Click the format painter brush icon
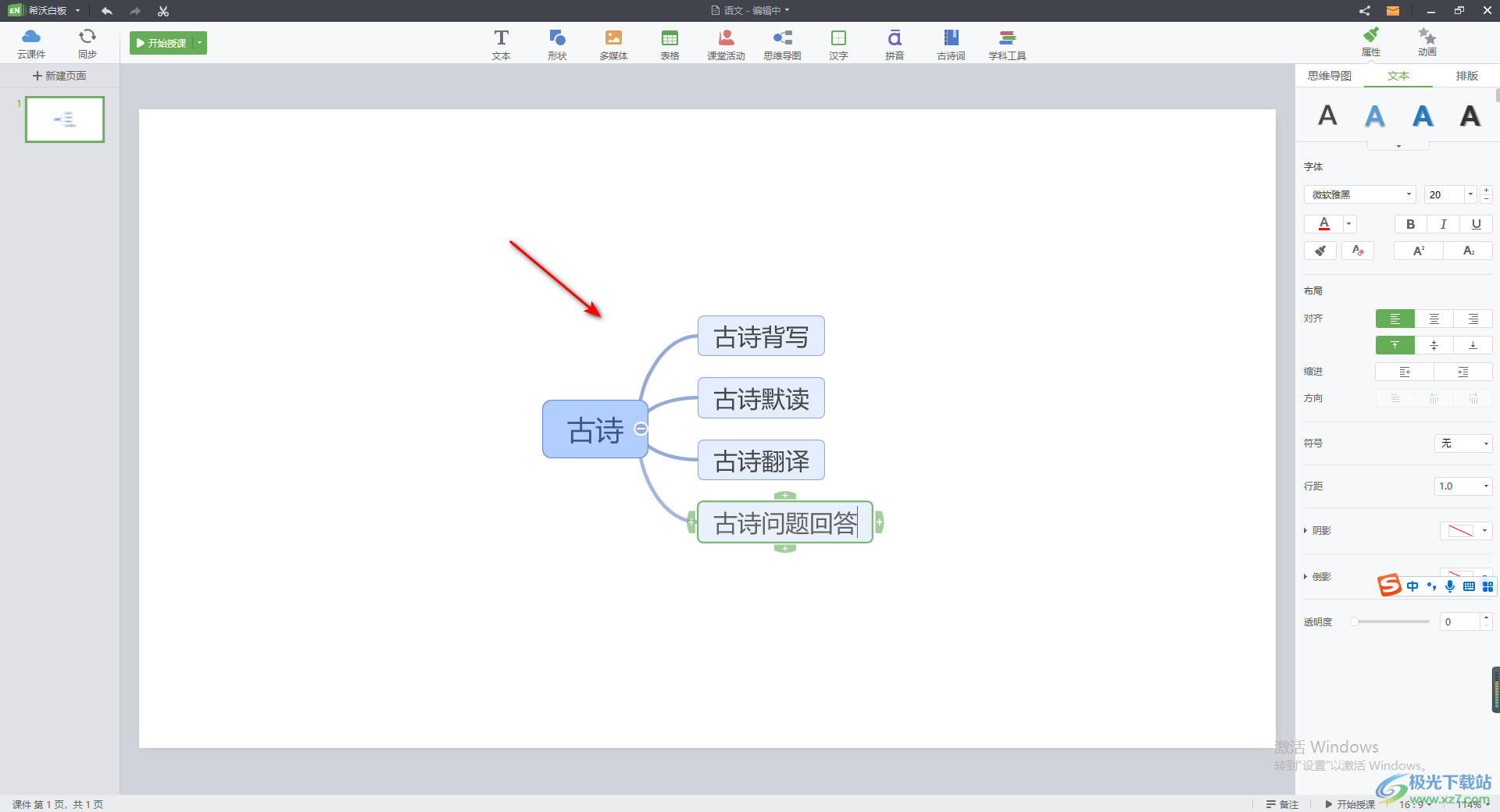This screenshot has width=1500, height=812. pyautogui.click(x=1320, y=251)
